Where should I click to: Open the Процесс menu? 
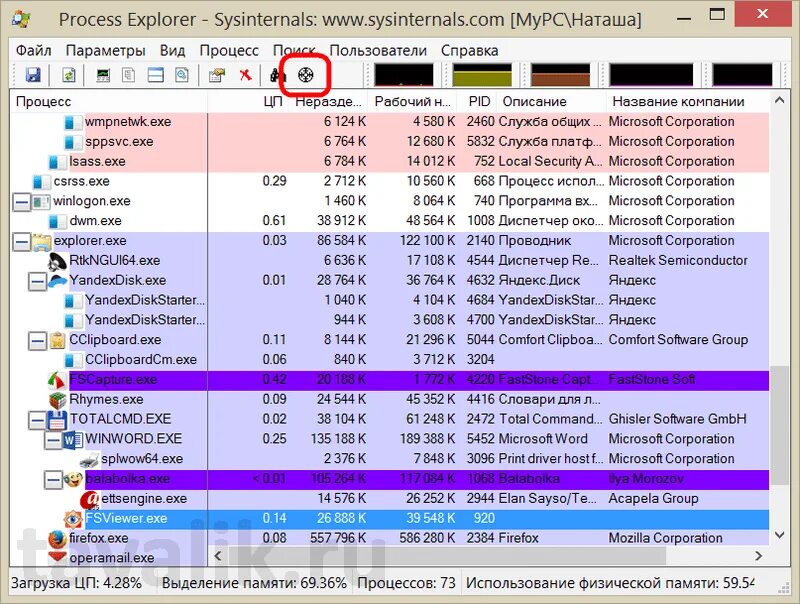(229, 51)
